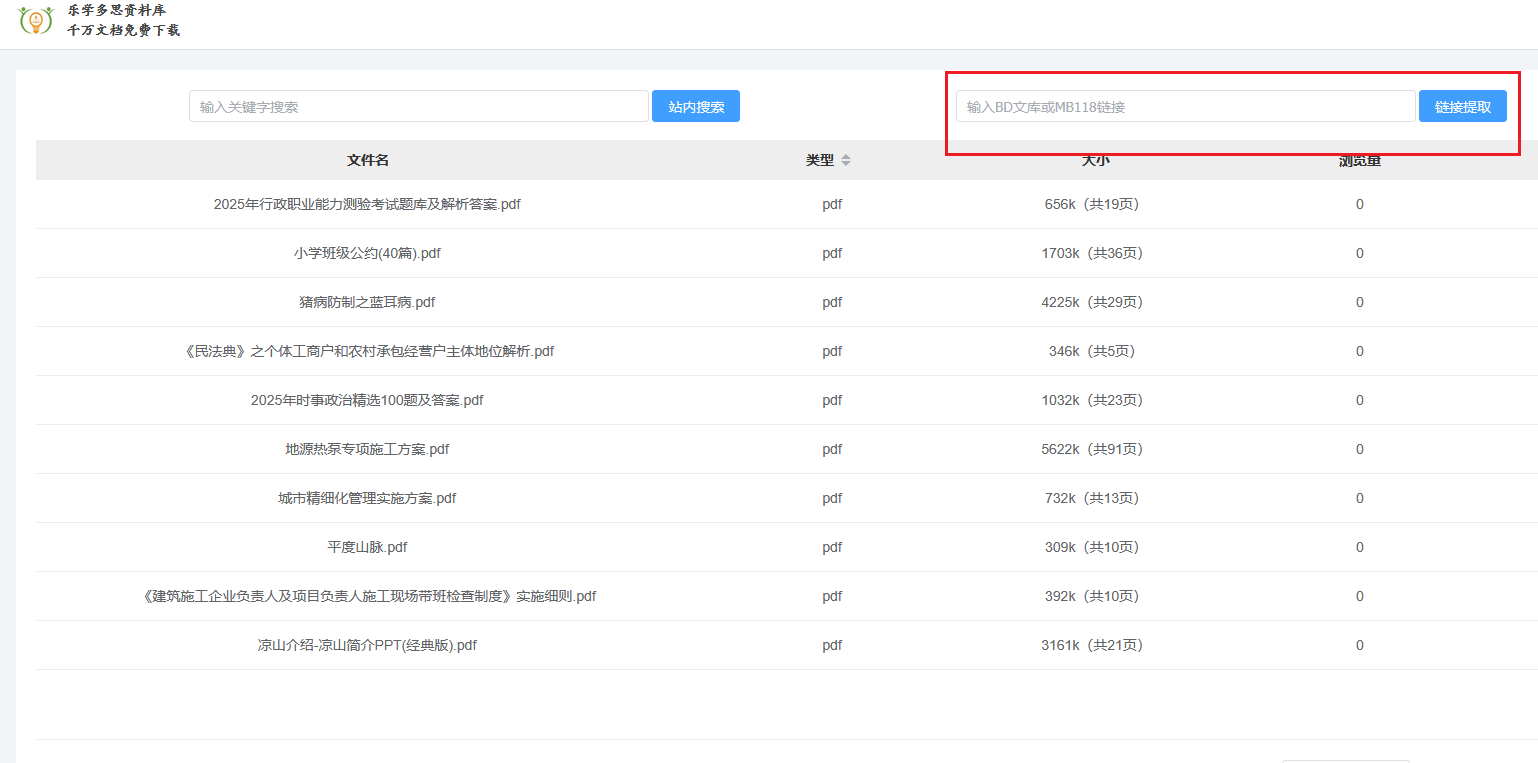Click the sort arrows beside 类型 header
The image size is (1538, 763).
(x=846, y=161)
